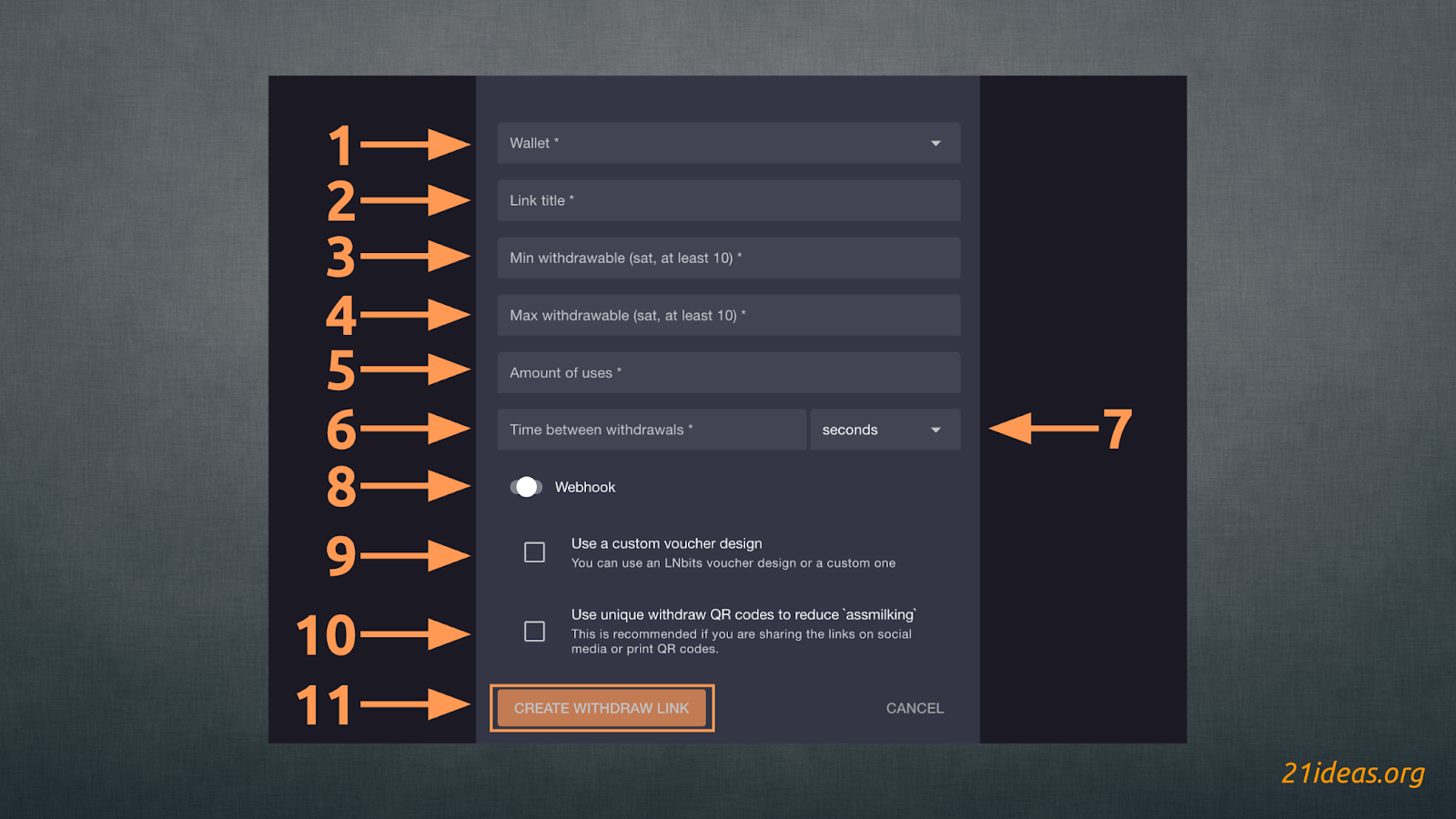Click the Amount of uses field
Image resolution: width=1456 pixels, height=819 pixels.
[x=728, y=372]
